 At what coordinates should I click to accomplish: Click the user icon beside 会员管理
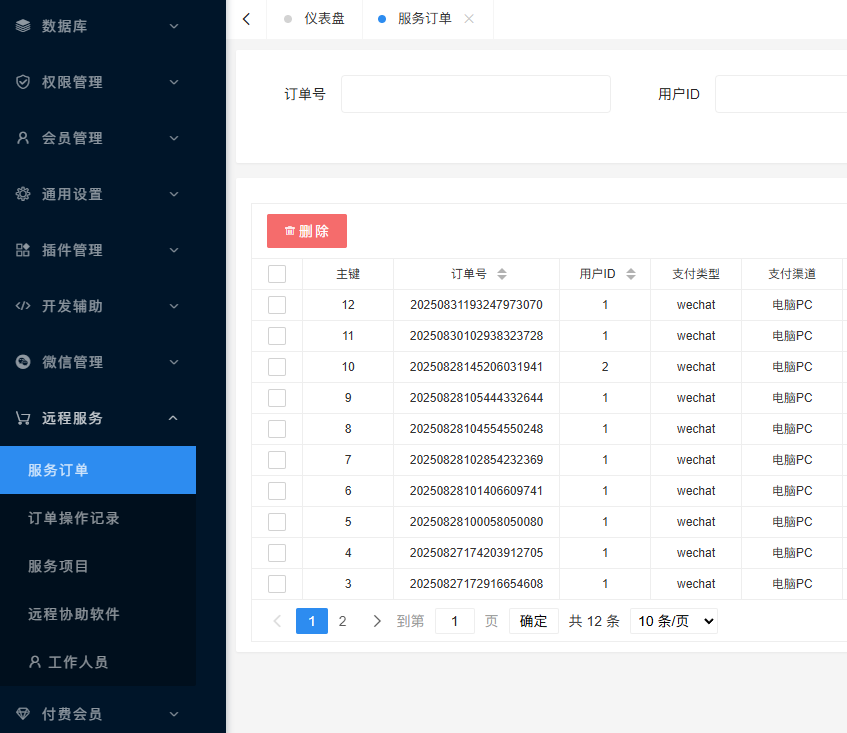(x=23, y=138)
